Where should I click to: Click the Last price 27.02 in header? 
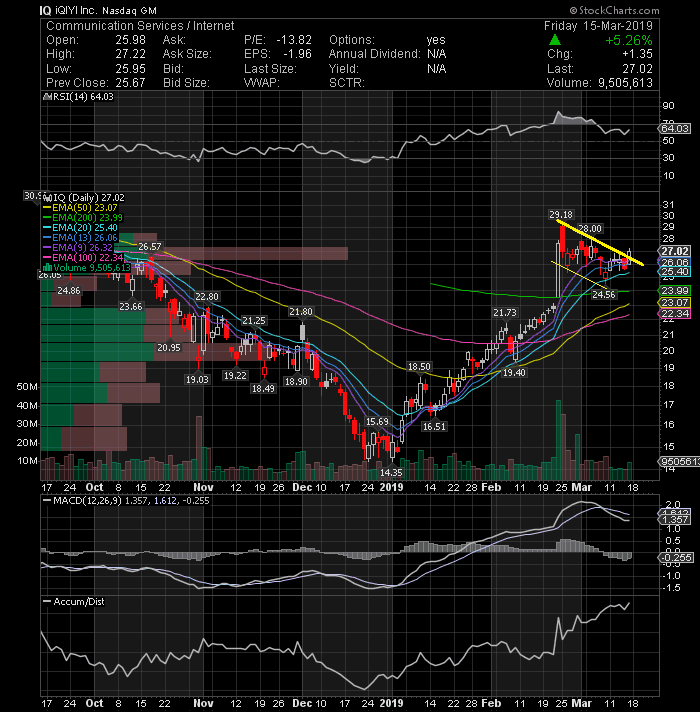(637, 69)
